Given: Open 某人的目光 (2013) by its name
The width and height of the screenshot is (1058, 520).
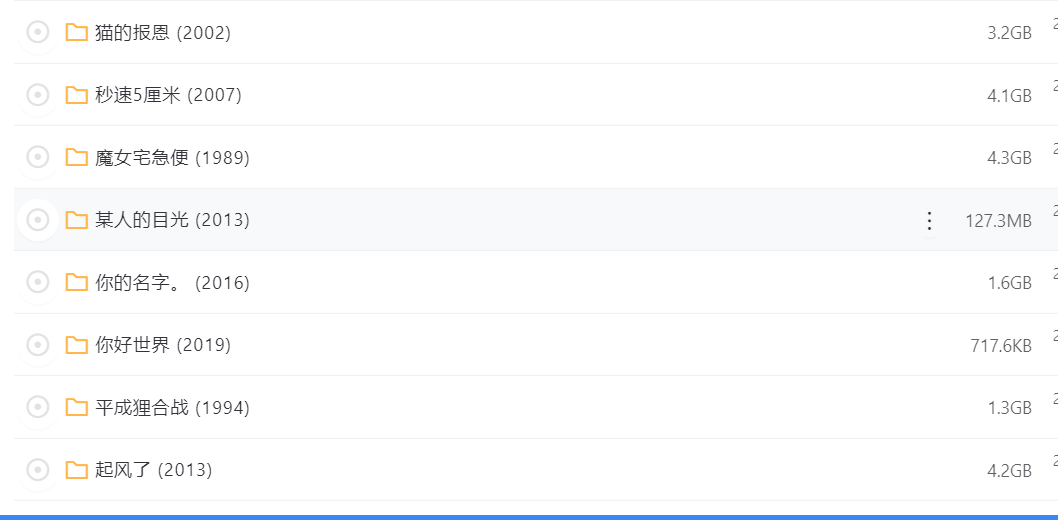Looking at the screenshot, I should 172,220.
